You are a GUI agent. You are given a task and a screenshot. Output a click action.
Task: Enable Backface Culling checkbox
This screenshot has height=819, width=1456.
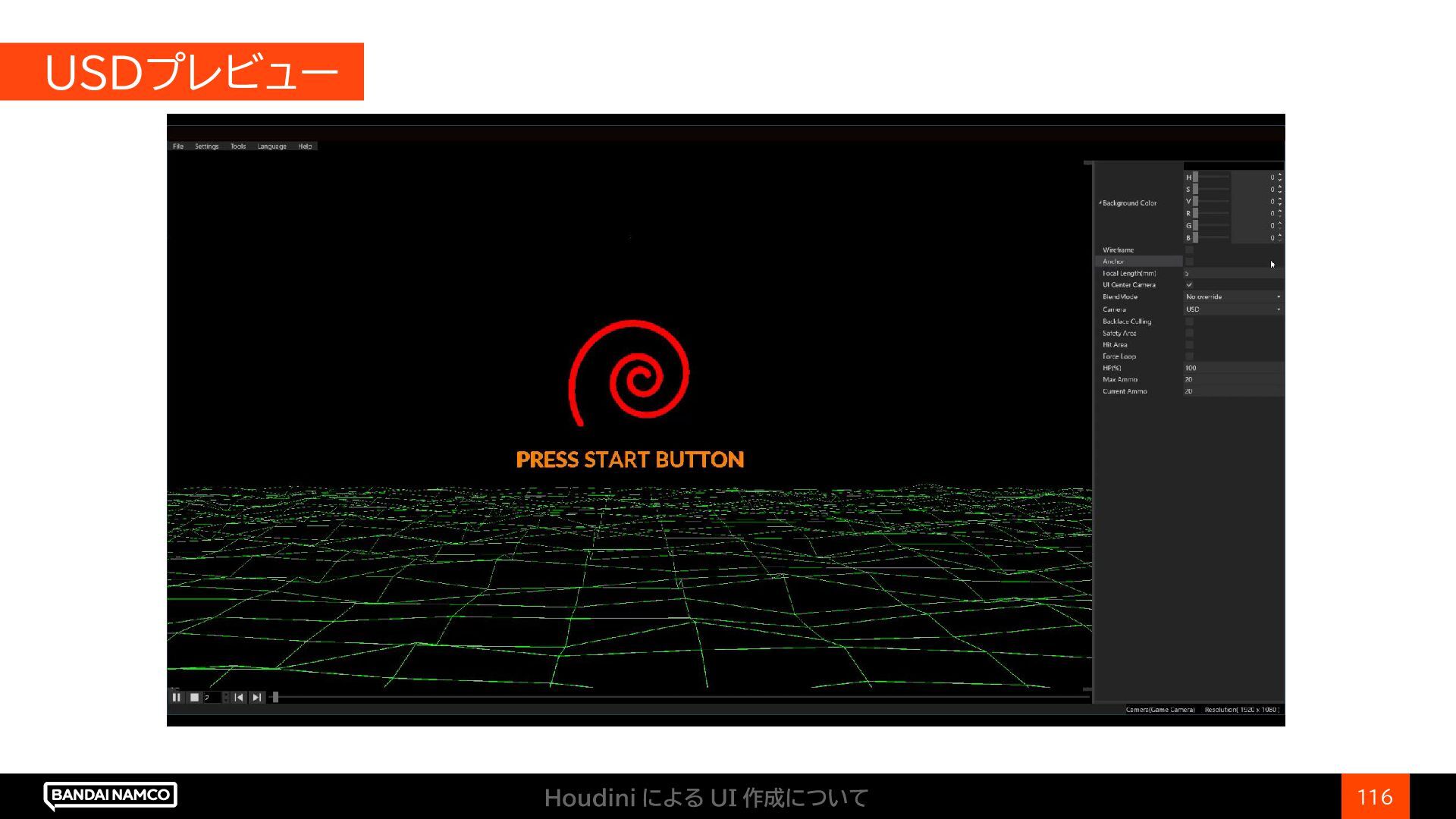click(1189, 322)
